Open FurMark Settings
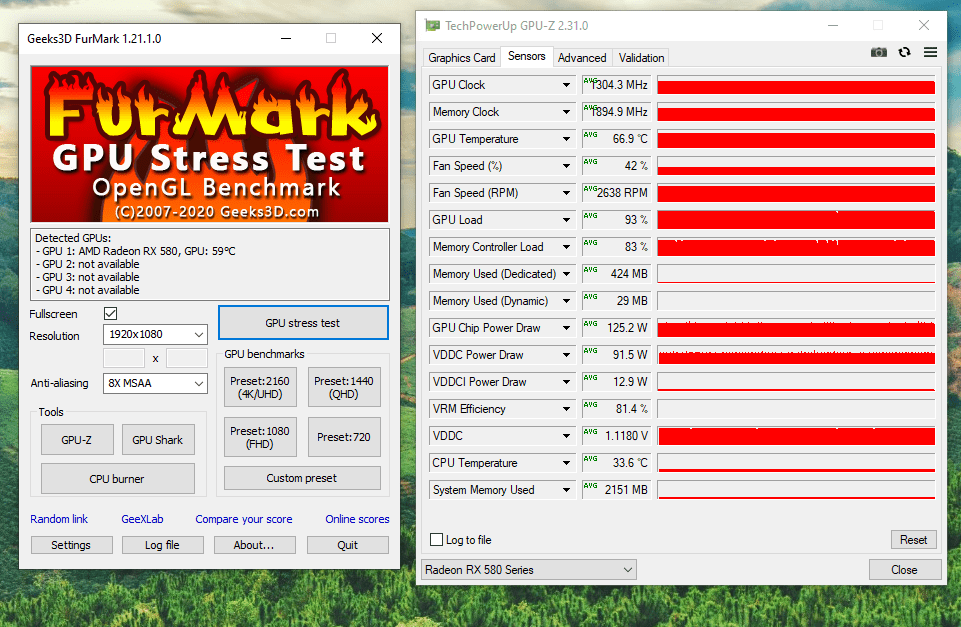961x627 pixels. click(x=72, y=545)
